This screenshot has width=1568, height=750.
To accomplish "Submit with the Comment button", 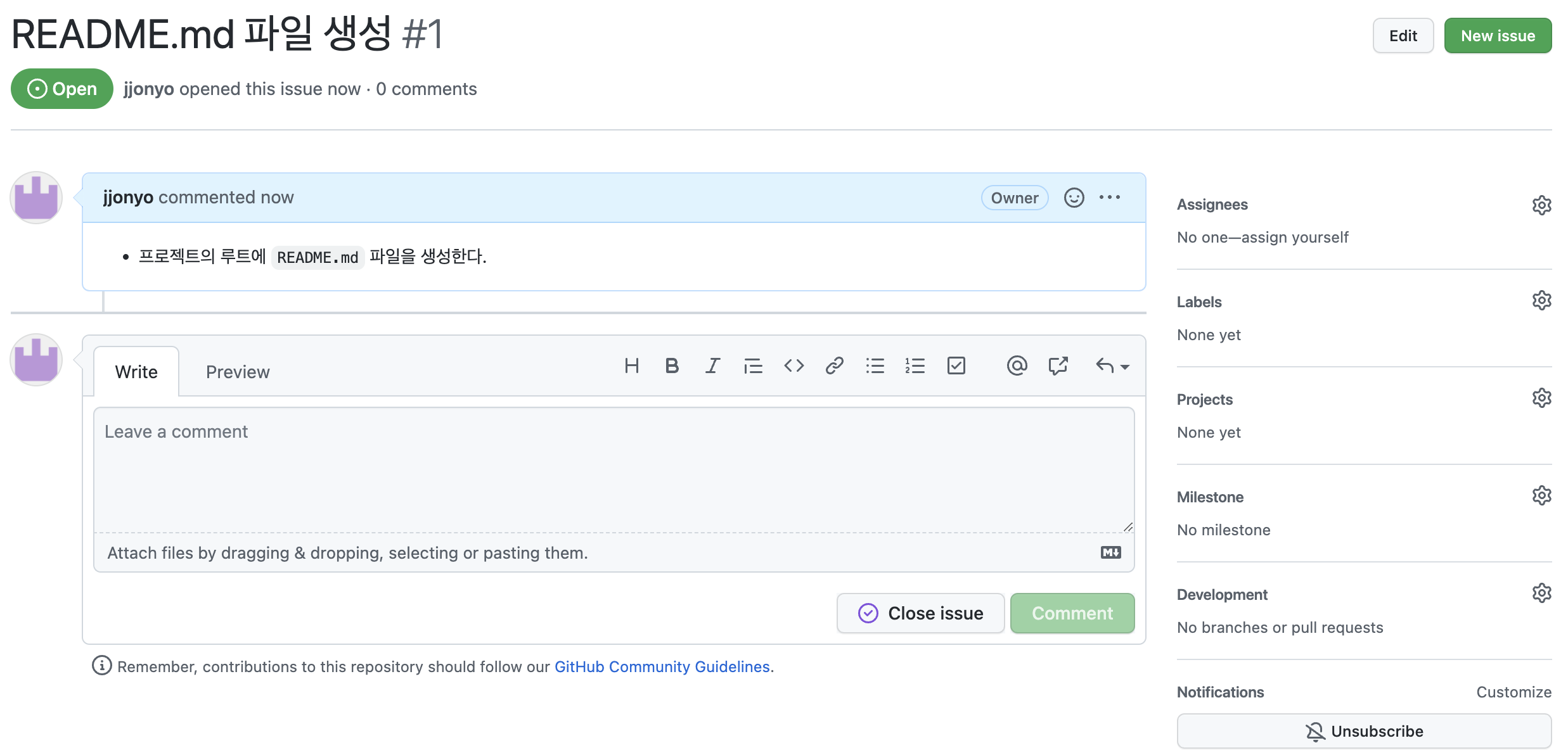I will (1072, 613).
